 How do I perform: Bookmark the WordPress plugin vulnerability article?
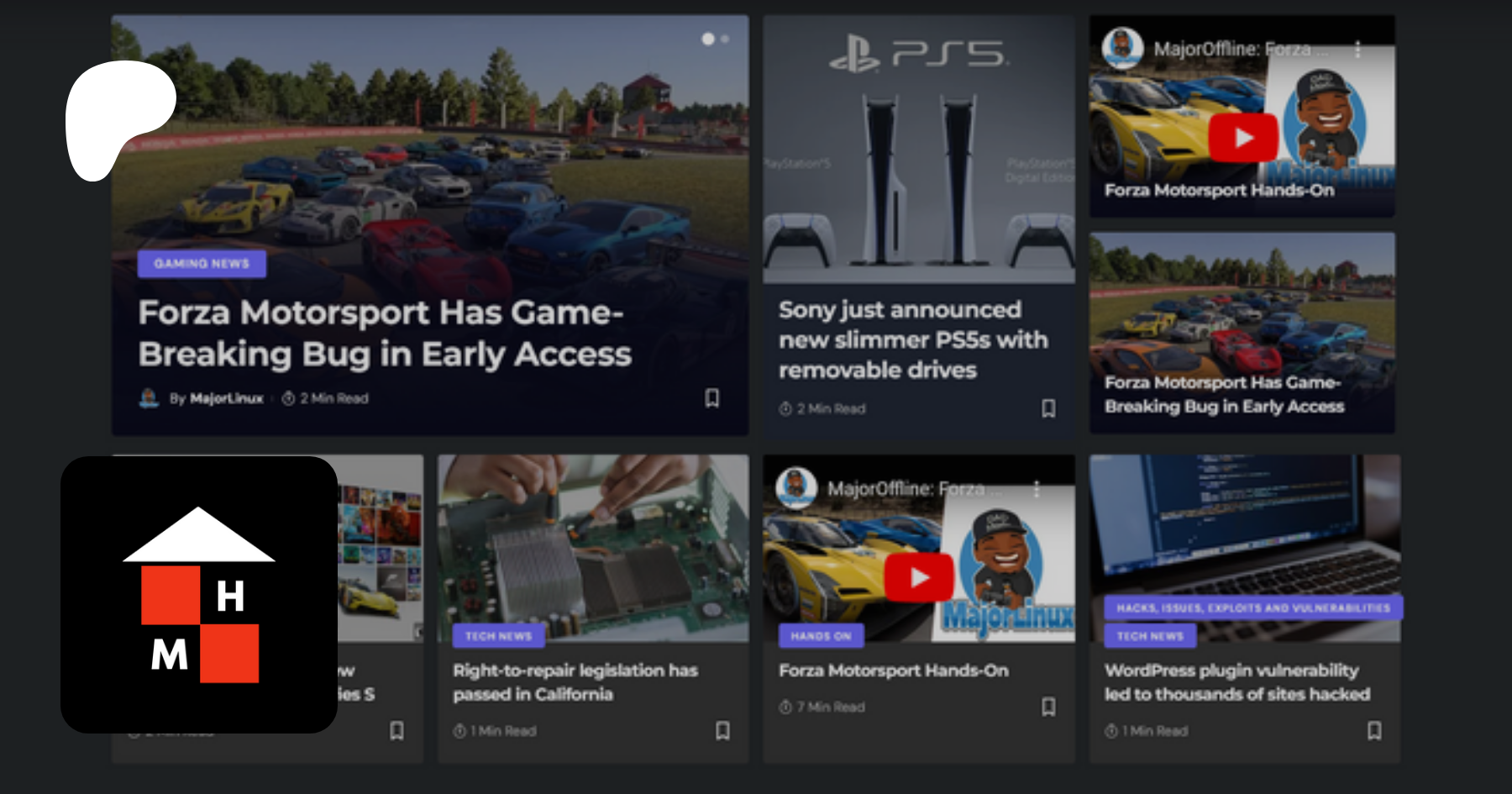[1374, 731]
